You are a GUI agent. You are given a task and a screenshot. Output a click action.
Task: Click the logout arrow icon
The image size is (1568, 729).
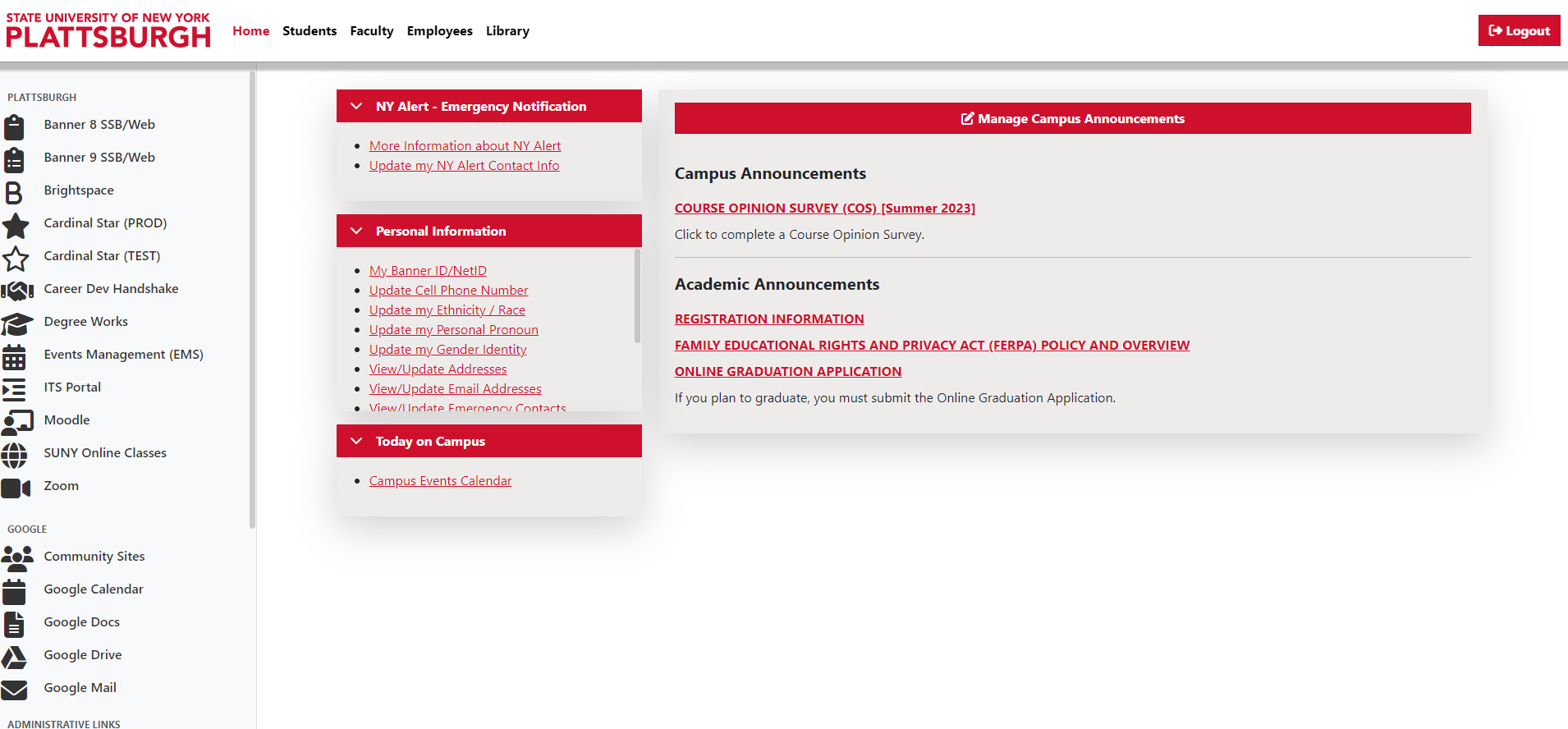click(x=1495, y=31)
